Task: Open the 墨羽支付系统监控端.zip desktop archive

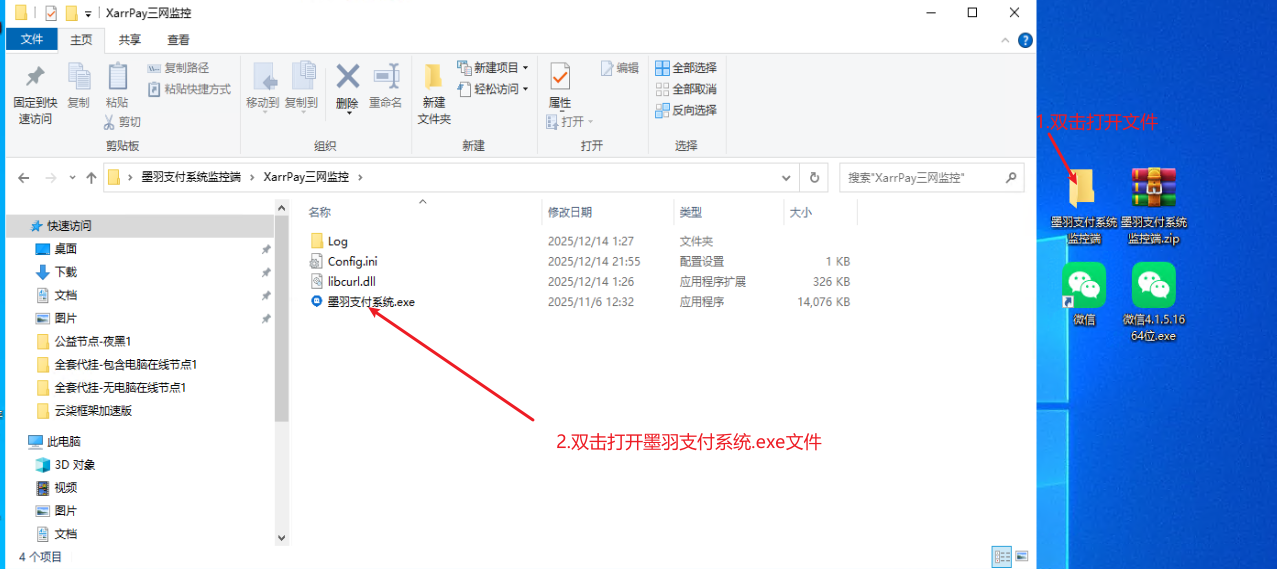Action: pyautogui.click(x=1153, y=190)
